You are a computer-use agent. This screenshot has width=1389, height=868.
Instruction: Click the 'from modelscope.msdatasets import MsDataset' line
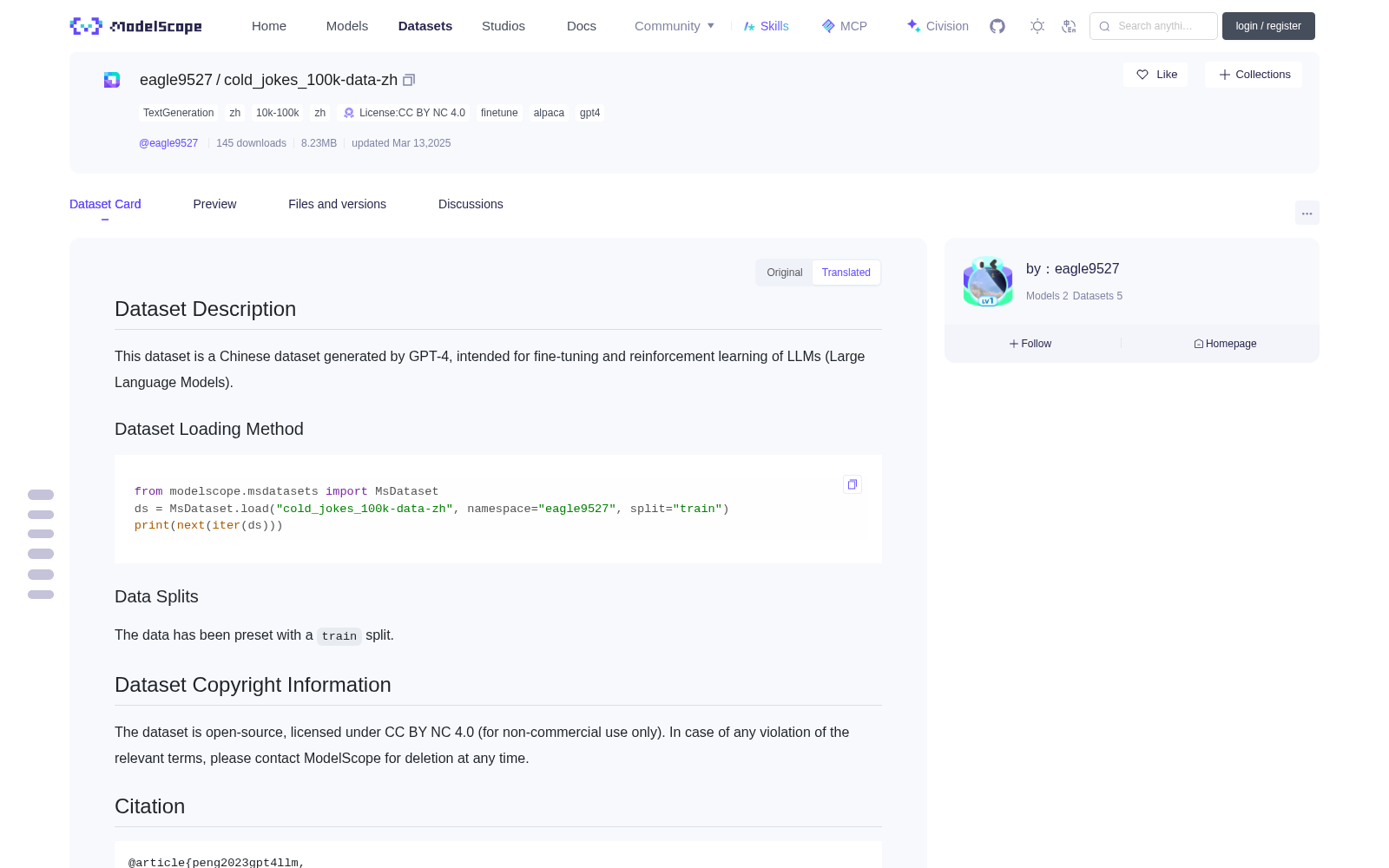286,491
